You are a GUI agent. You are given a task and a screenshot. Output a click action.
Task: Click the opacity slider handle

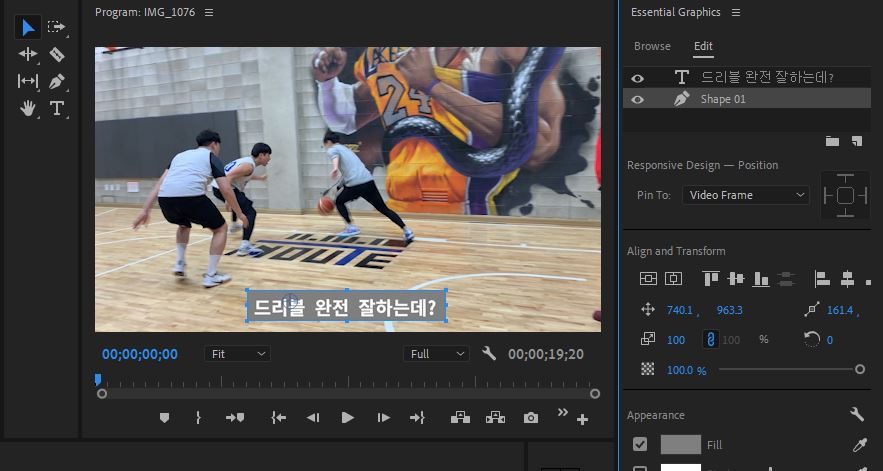(x=860, y=370)
